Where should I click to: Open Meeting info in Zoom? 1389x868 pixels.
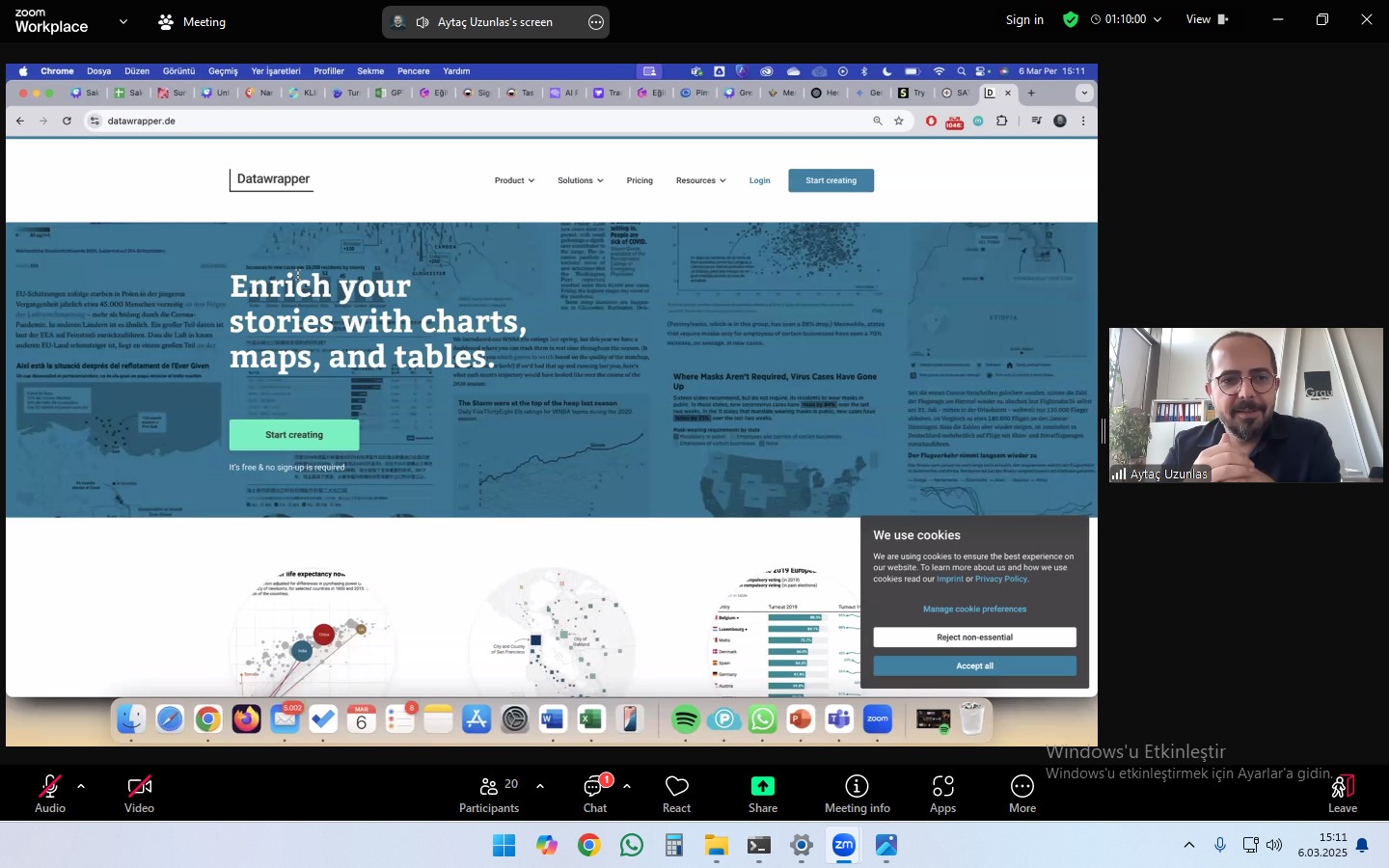[x=857, y=795]
